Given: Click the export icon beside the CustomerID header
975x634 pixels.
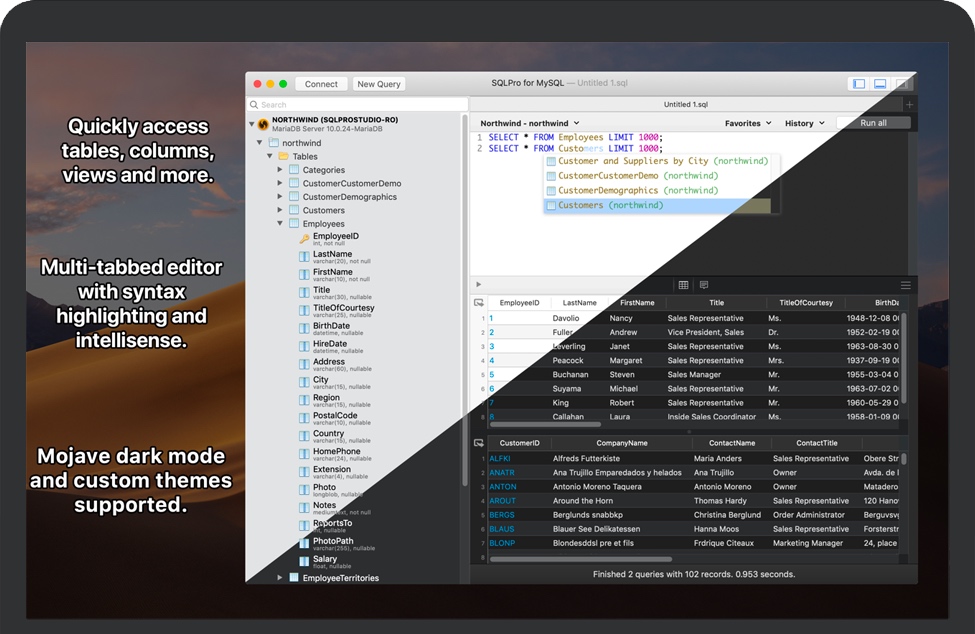Looking at the screenshot, I should (479, 442).
